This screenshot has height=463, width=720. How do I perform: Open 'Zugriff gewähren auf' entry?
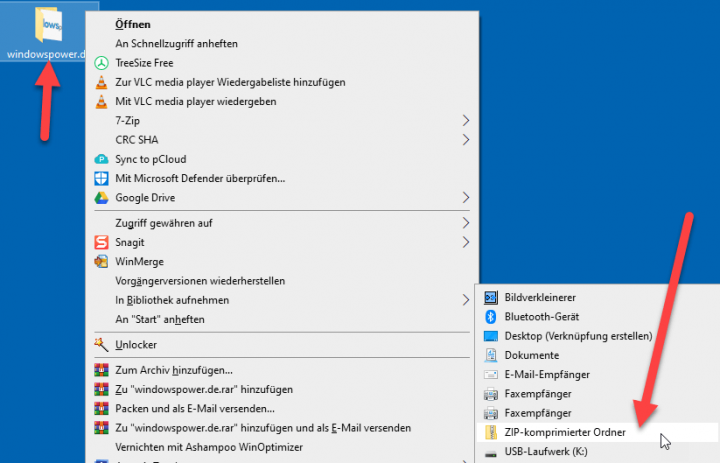point(282,223)
